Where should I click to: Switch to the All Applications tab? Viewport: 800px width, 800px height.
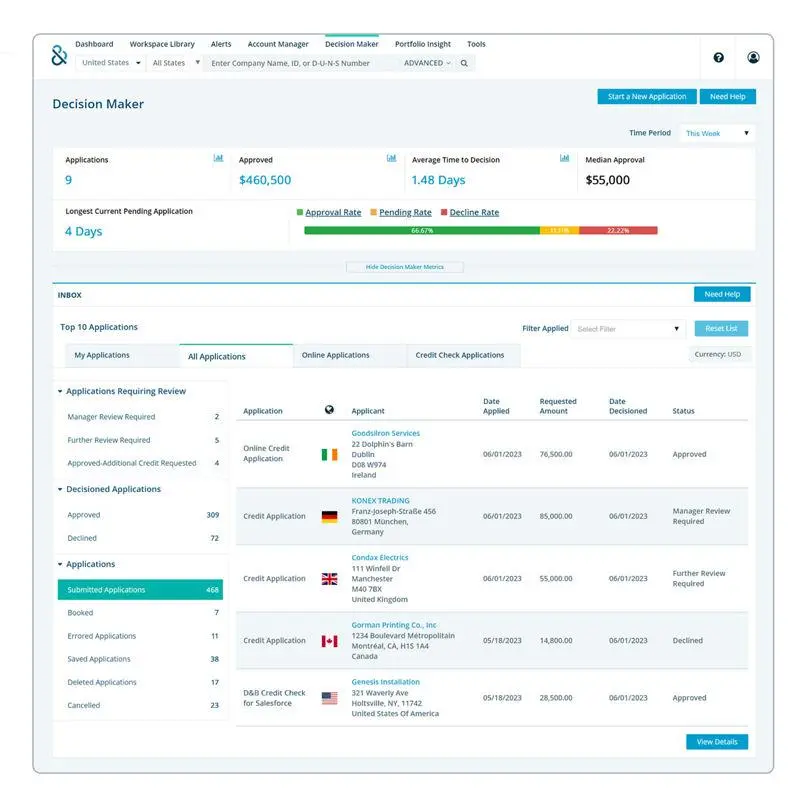(236, 356)
